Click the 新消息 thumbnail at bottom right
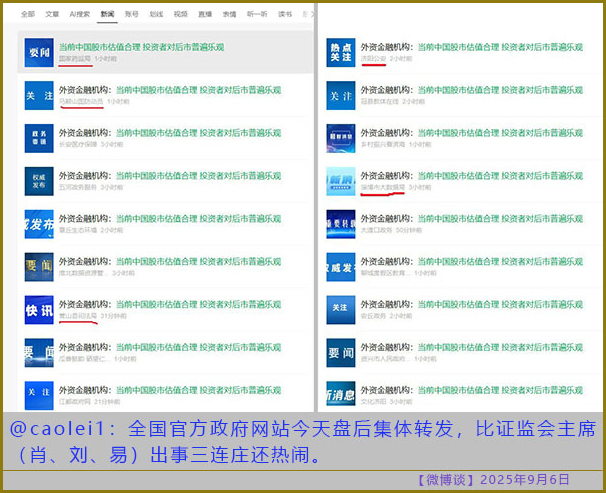Screen dimensions: 606x493 (x=341, y=395)
